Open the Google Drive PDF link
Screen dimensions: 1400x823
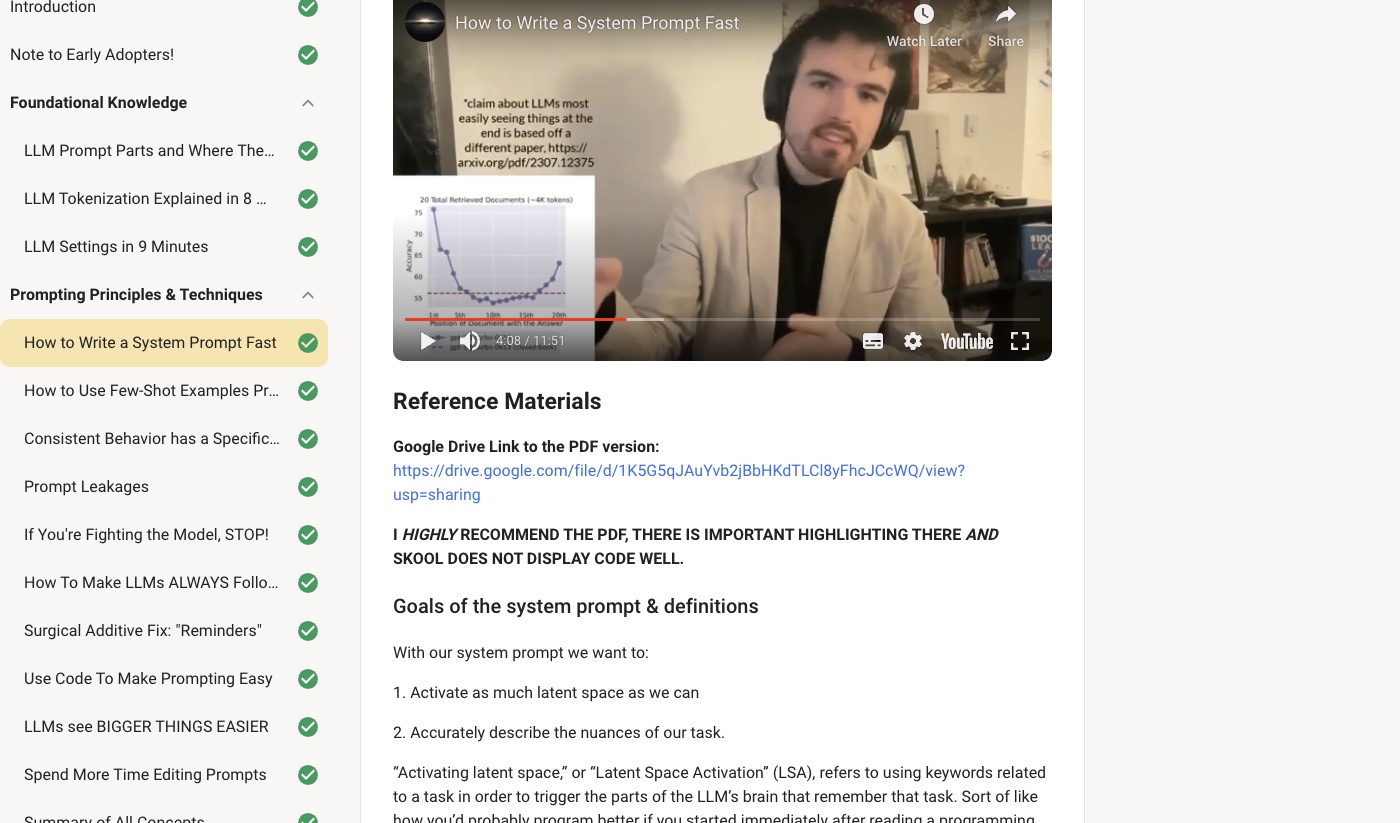coord(679,482)
